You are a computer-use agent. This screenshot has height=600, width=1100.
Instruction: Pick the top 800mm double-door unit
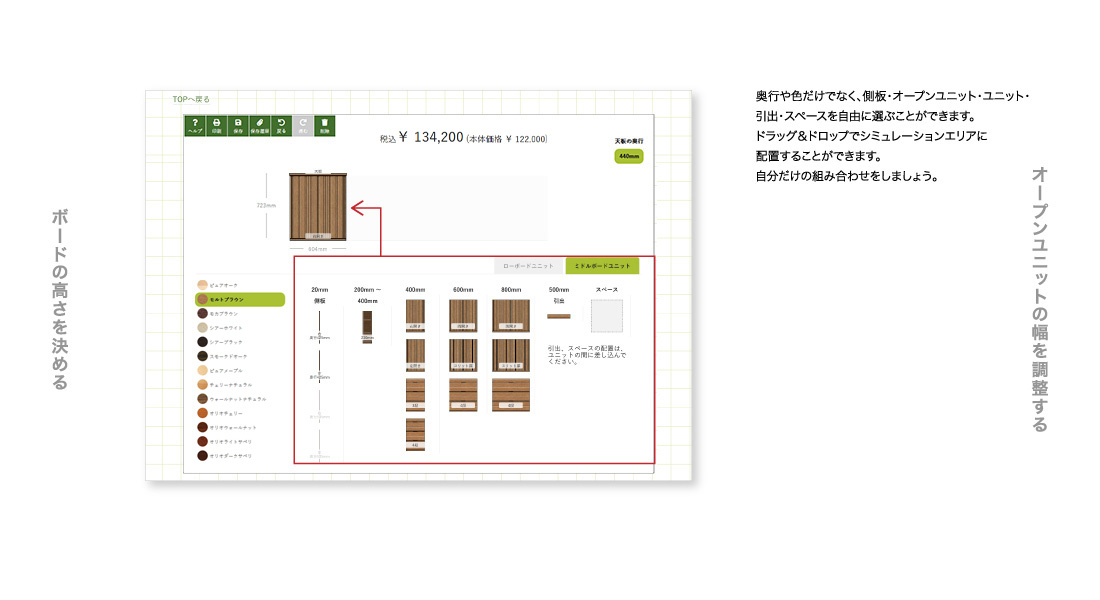point(511,315)
